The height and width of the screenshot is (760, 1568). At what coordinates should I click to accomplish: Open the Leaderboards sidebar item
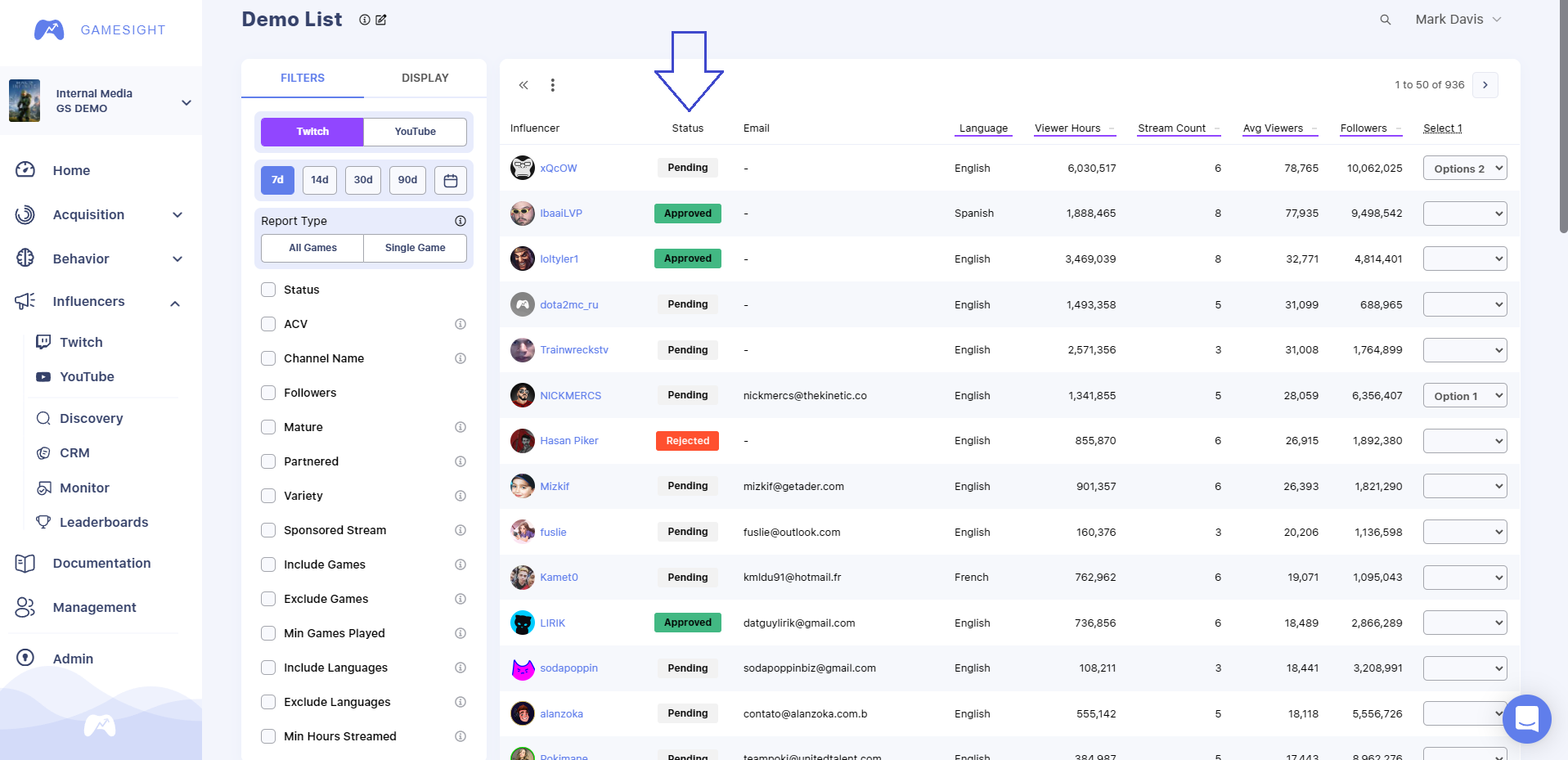tap(104, 522)
